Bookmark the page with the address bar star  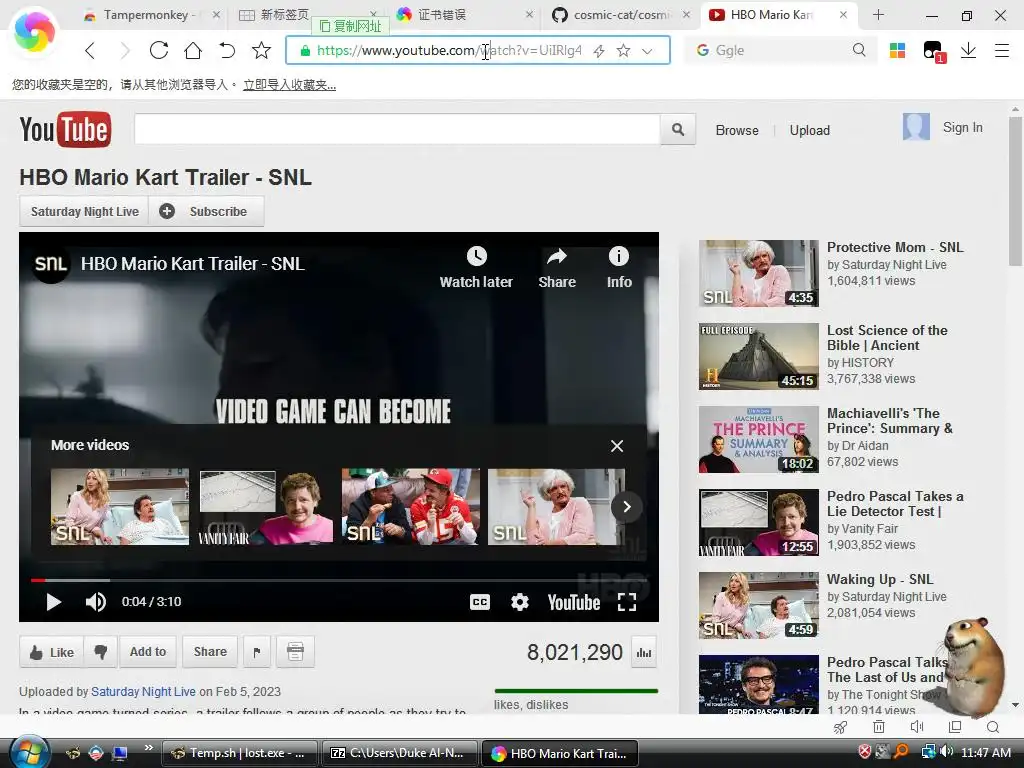point(624,50)
